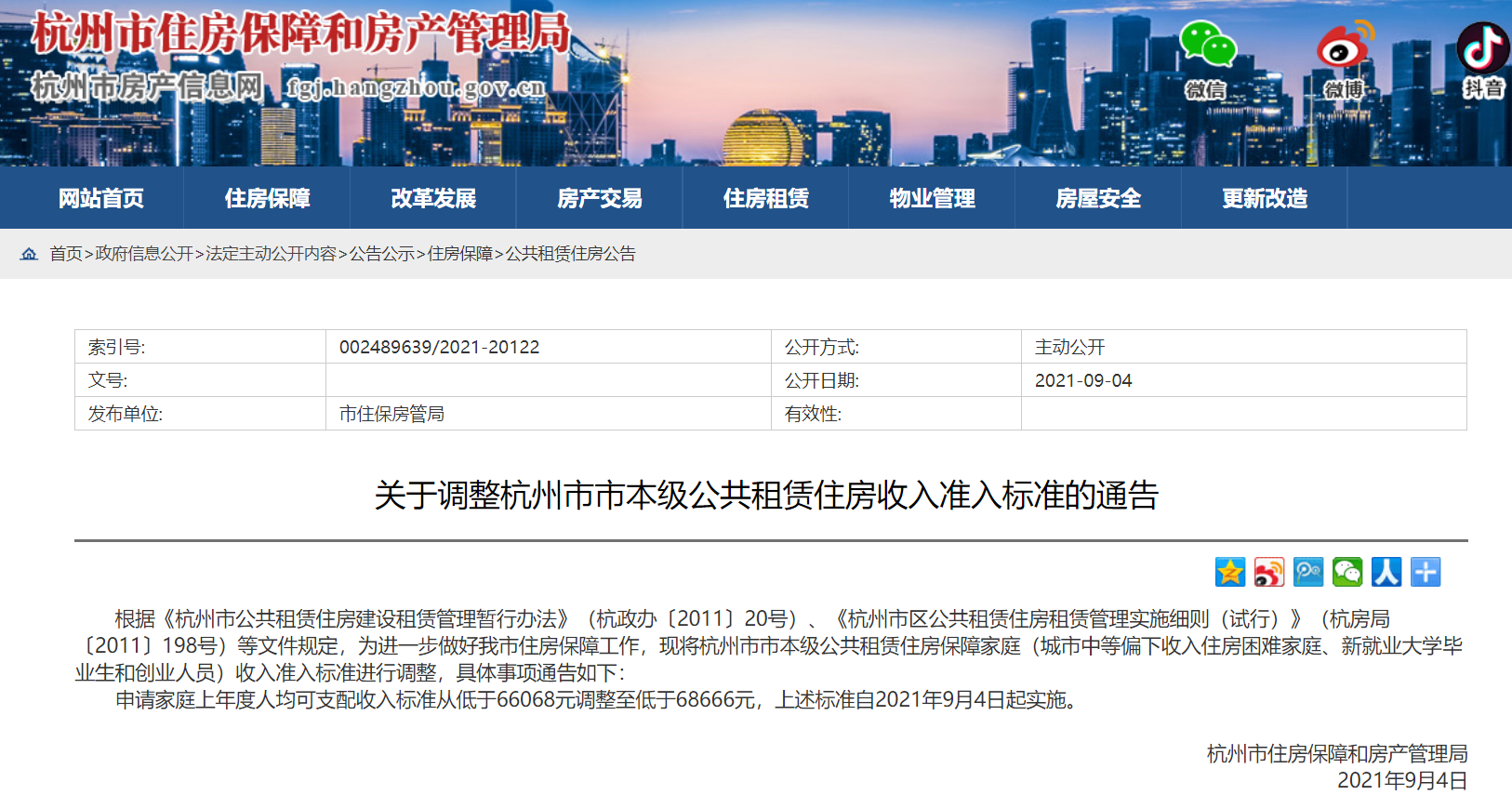Share the article to QZone via the star icon
1512x795 pixels.
(1229, 572)
